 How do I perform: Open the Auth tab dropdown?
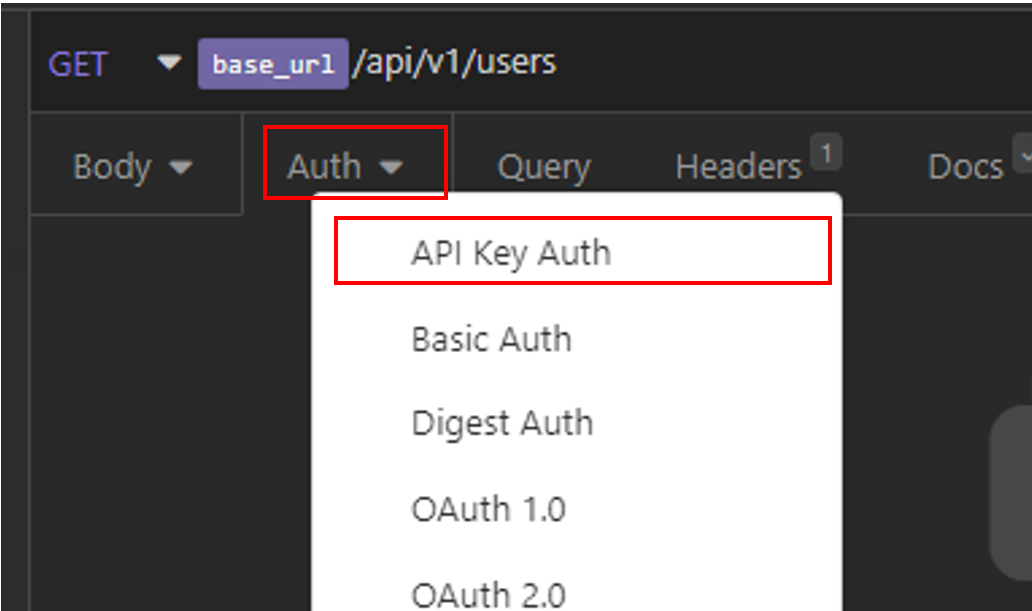click(x=346, y=167)
